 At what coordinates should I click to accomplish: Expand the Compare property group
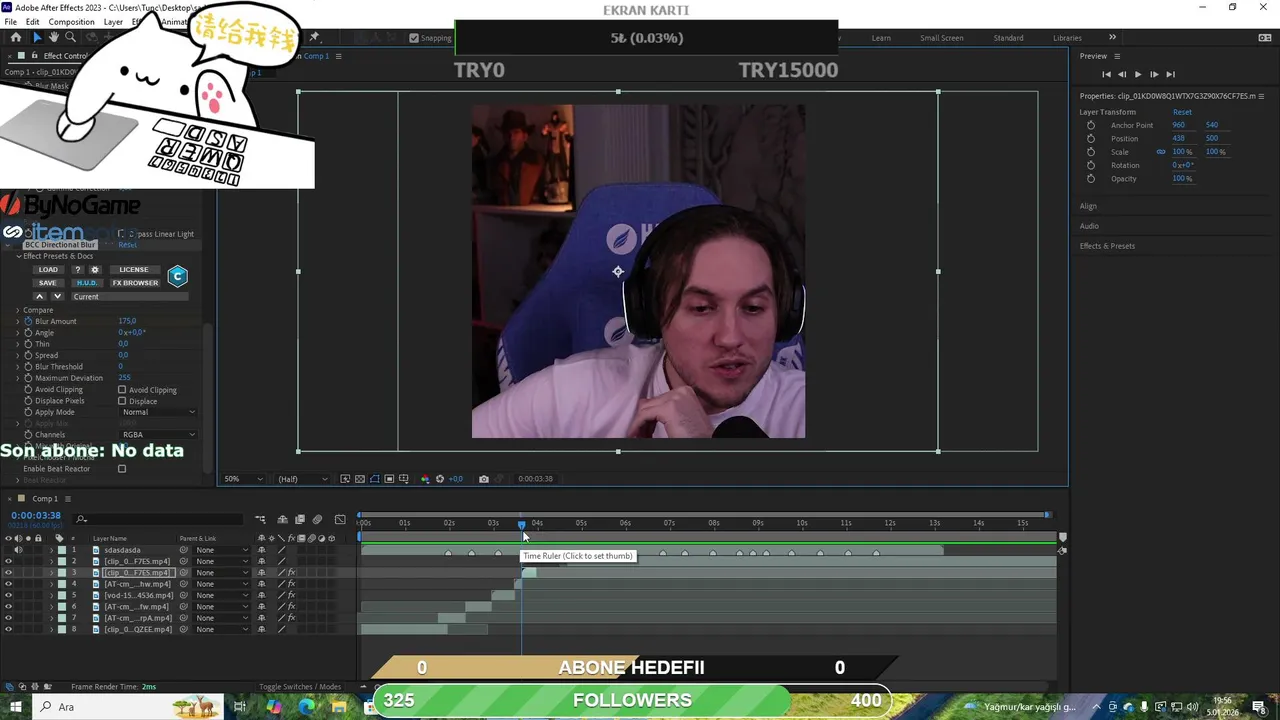[17, 310]
